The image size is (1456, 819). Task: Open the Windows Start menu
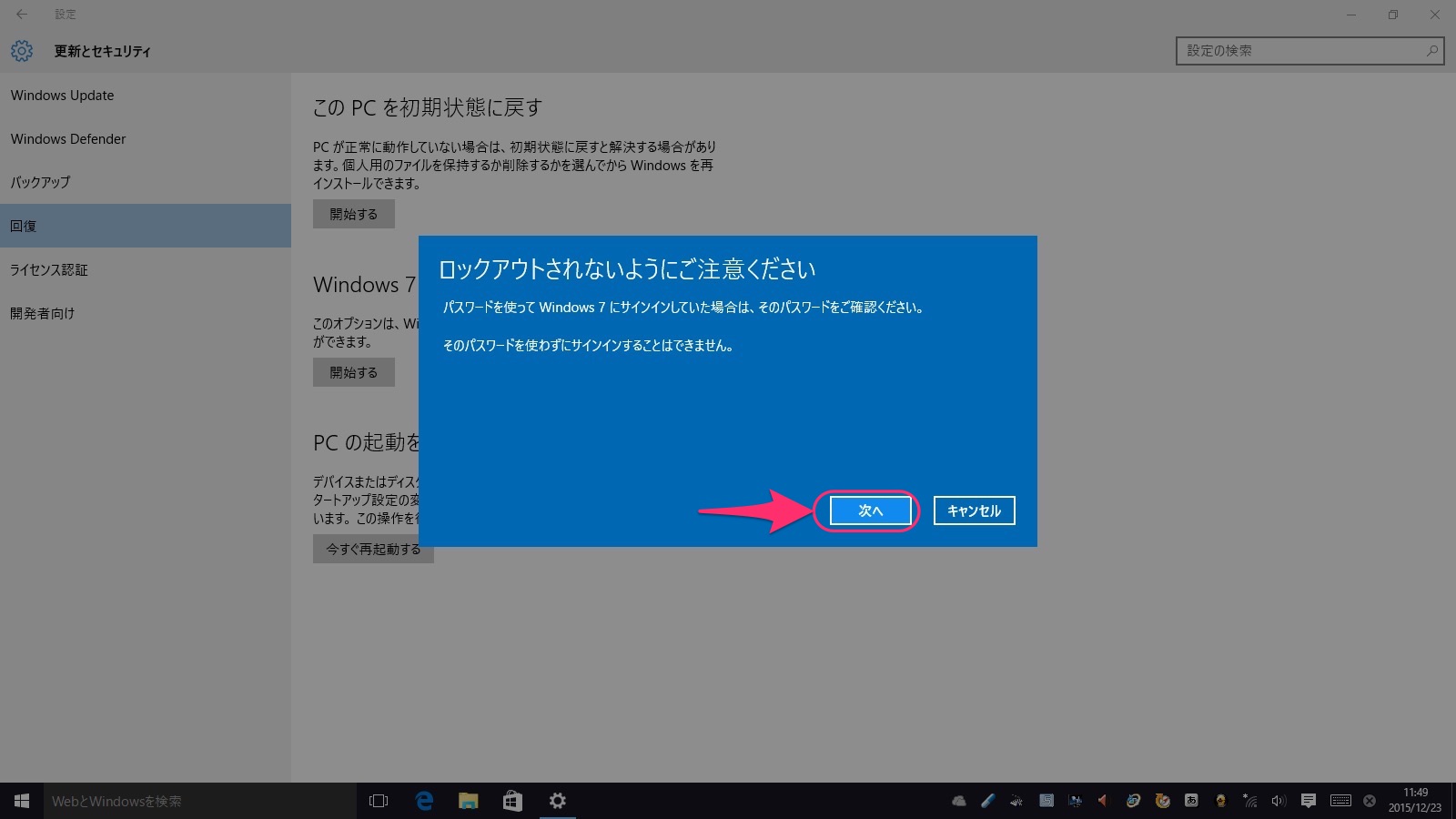[22, 801]
